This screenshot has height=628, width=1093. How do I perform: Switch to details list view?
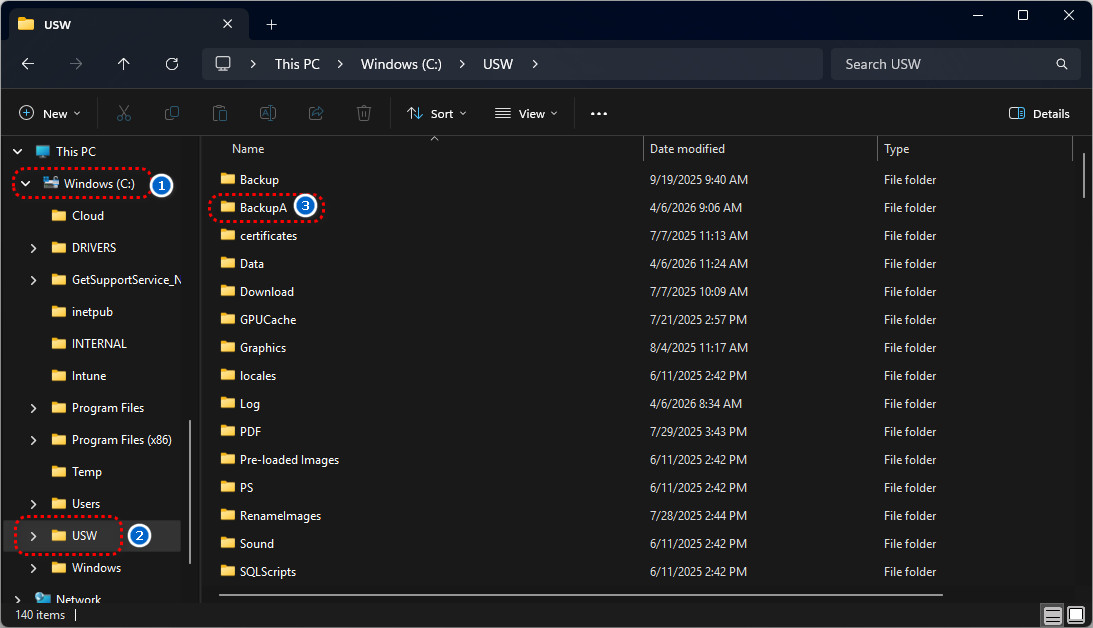(1052, 614)
